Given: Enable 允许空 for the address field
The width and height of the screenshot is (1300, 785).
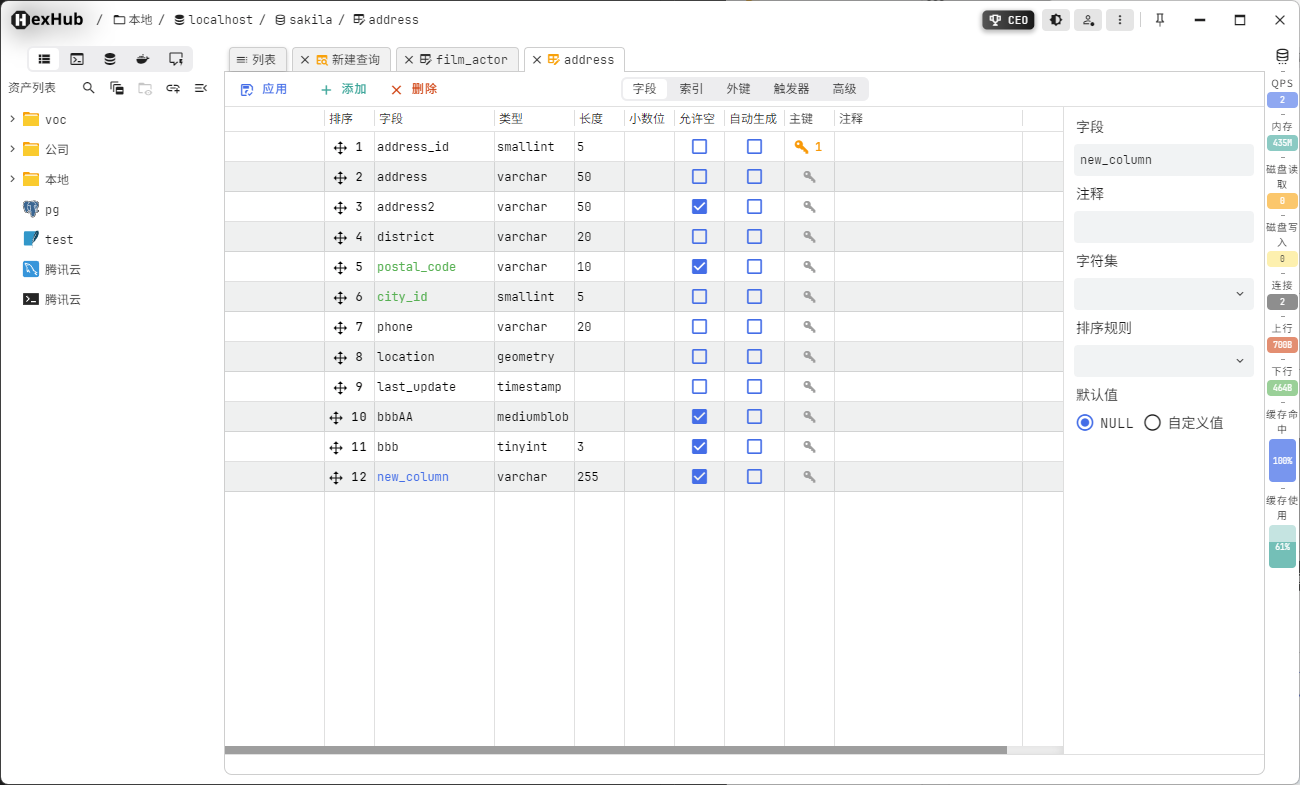Looking at the screenshot, I should [x=699, y=176].
